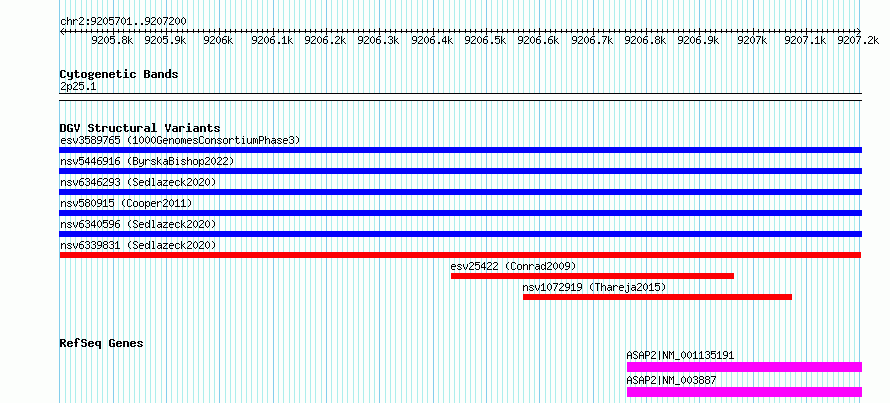Click the 9206.1k ruler tick label

[272, 40]
